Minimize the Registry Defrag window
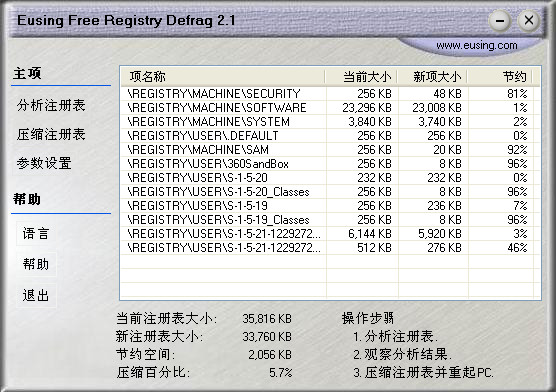The height and width of the screenshot is (392, 556). [x=500, y=21]
